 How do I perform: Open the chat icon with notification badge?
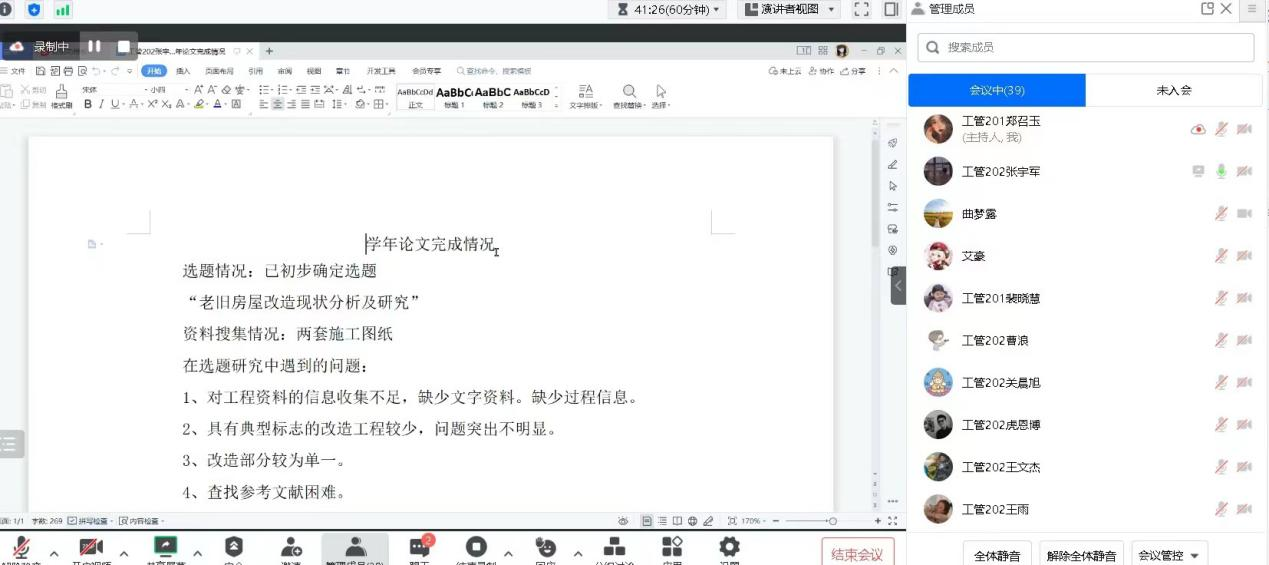pos(420,548)
